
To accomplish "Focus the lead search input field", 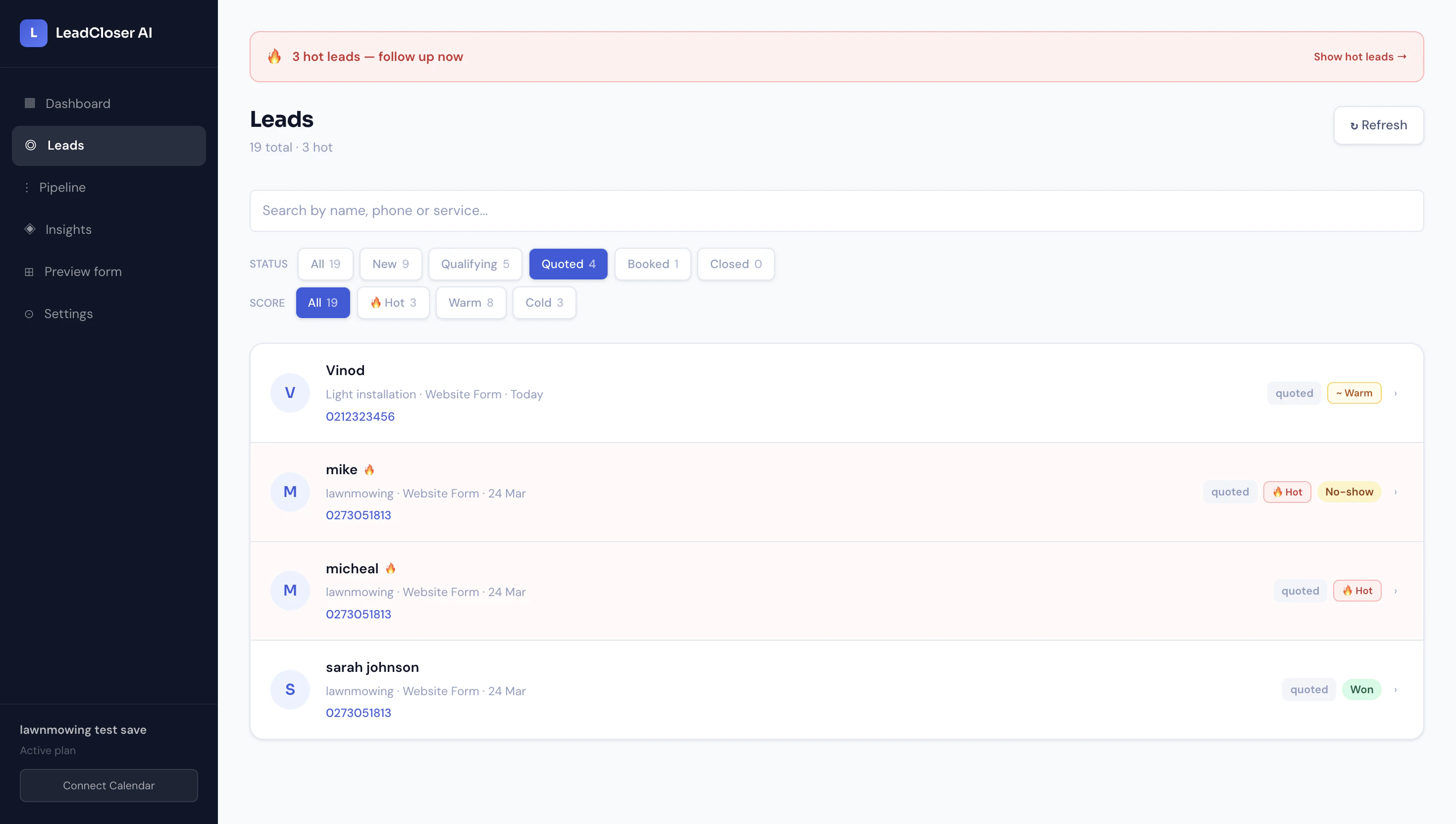I will 836,211.
